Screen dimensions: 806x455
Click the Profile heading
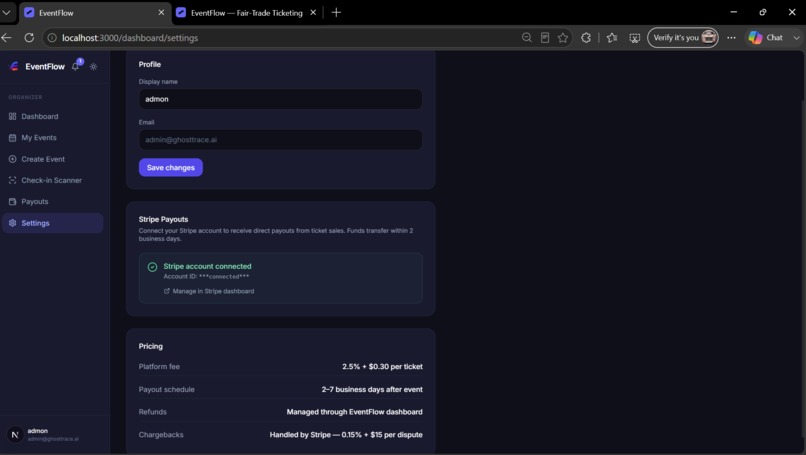coord(150,64)
